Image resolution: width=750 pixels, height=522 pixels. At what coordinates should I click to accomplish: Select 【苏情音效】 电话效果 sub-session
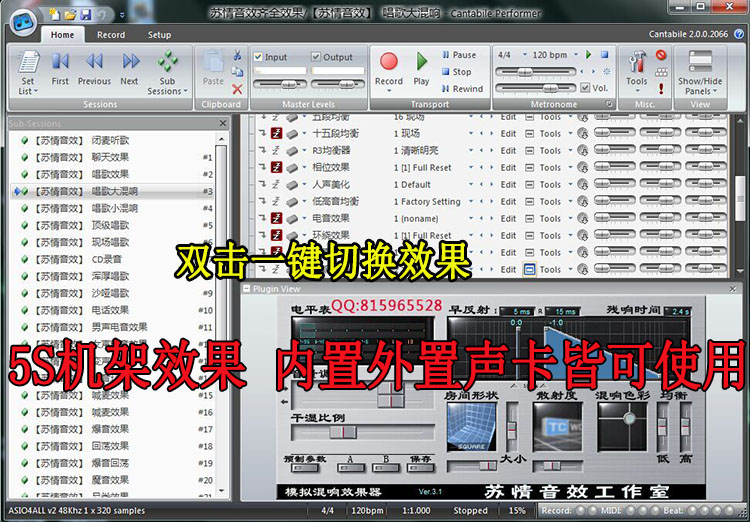[116, 310]
